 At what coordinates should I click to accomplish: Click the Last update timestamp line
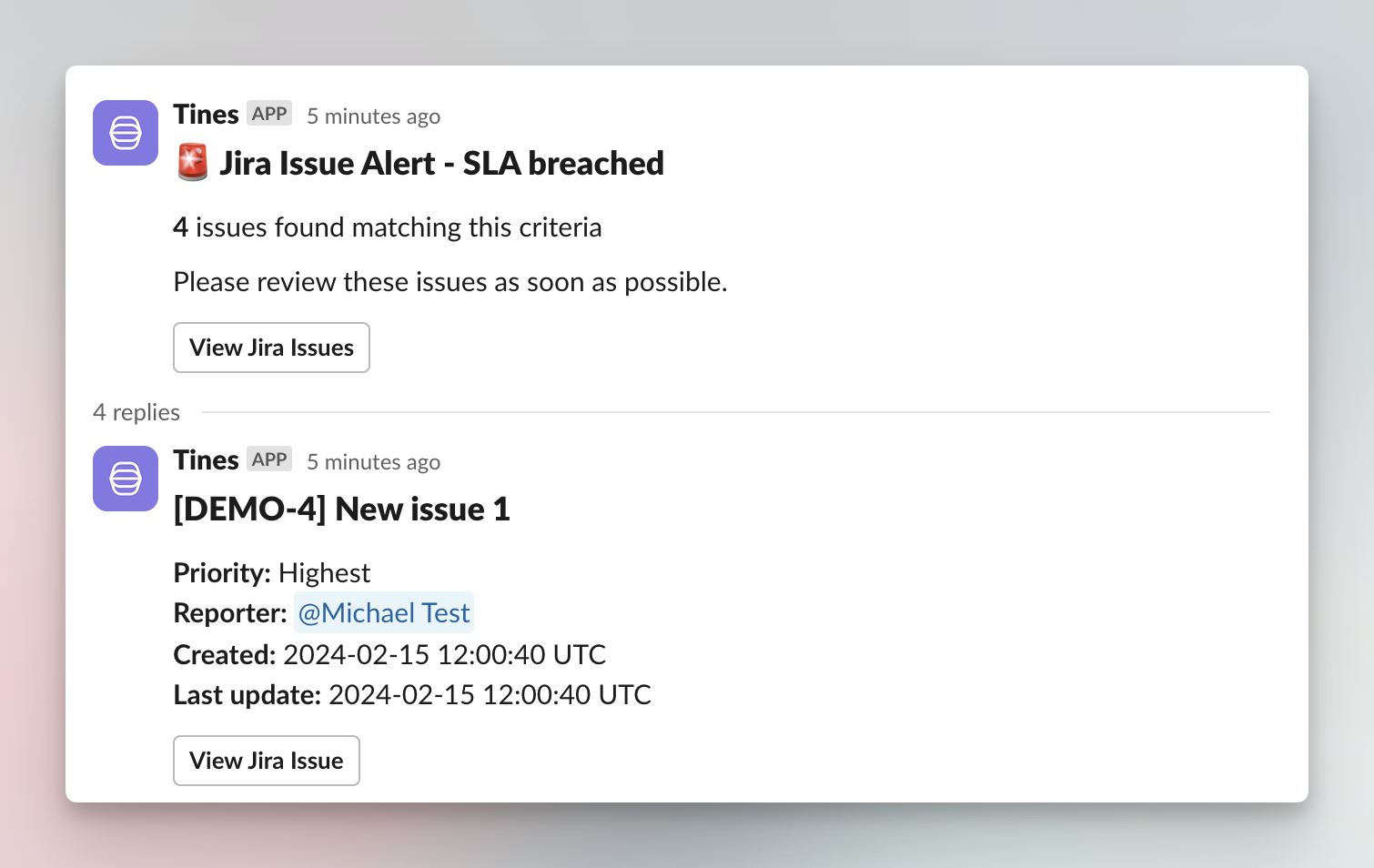pyautogui.click(x=412, y=694)
